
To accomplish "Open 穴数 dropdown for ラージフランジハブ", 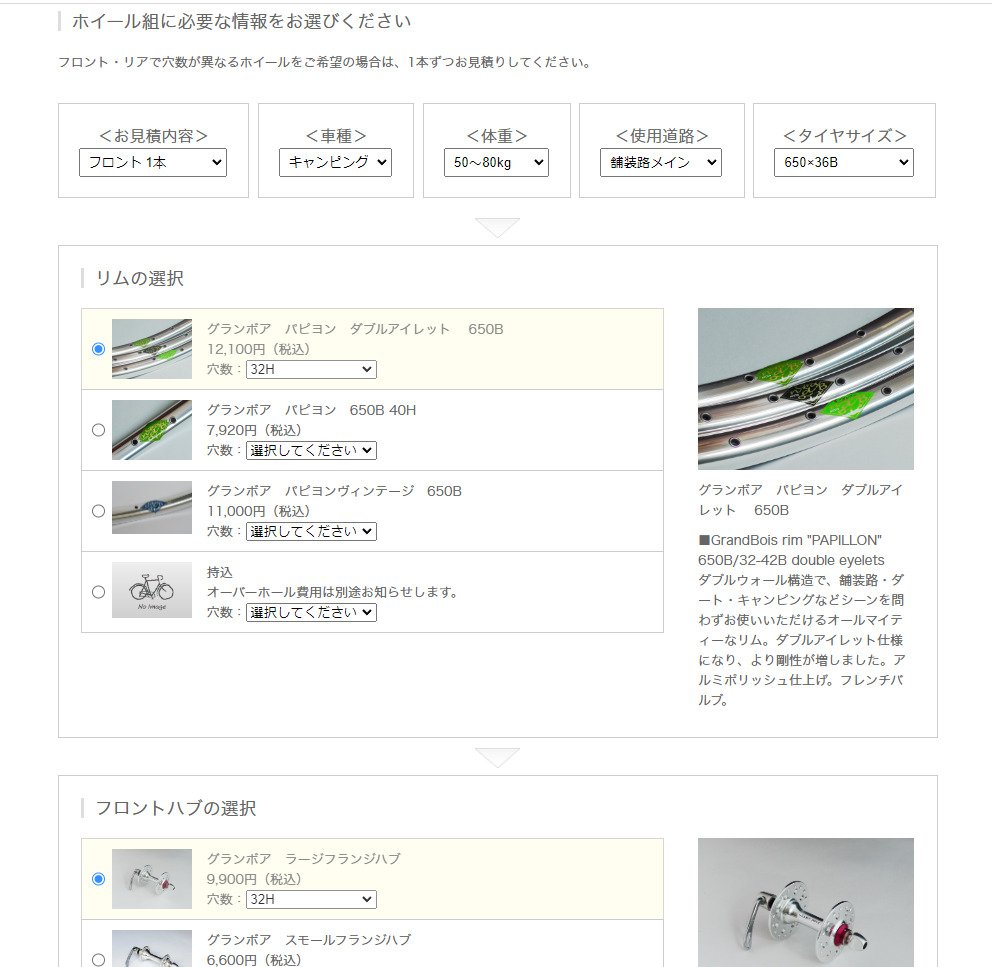I will tap(311, 899).
